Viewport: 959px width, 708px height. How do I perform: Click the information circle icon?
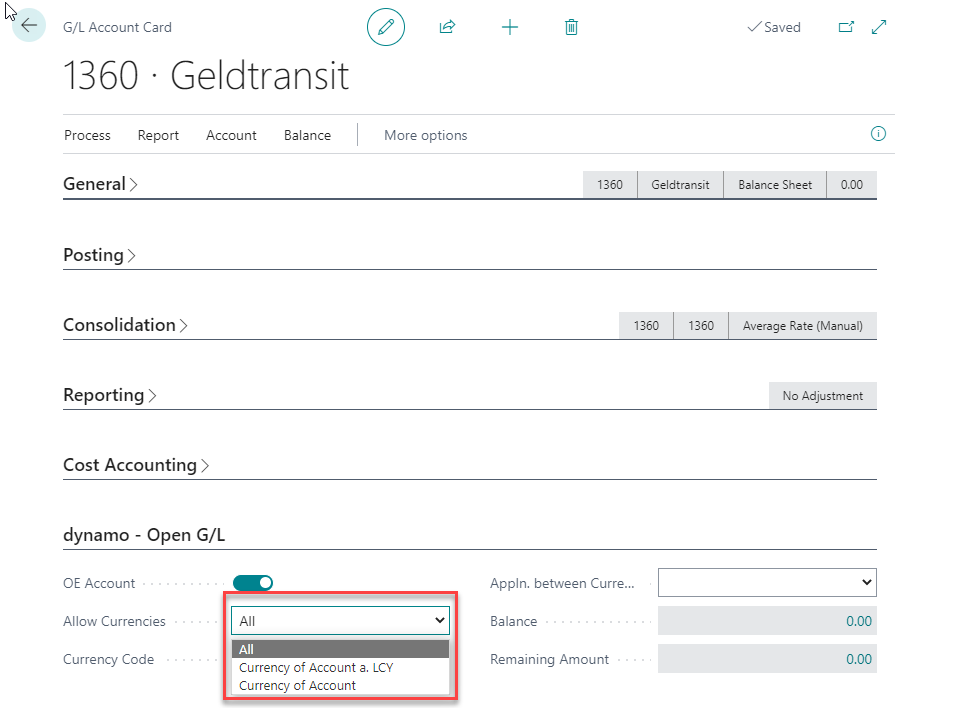pyautogui.click(x=878, y=134)
